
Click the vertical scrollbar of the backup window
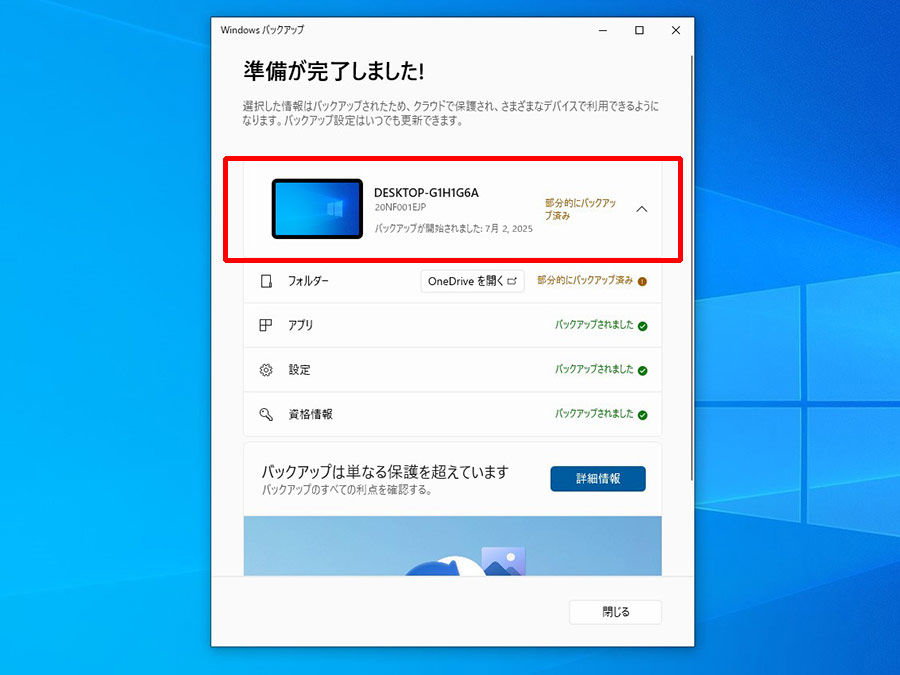pos(692,268)
